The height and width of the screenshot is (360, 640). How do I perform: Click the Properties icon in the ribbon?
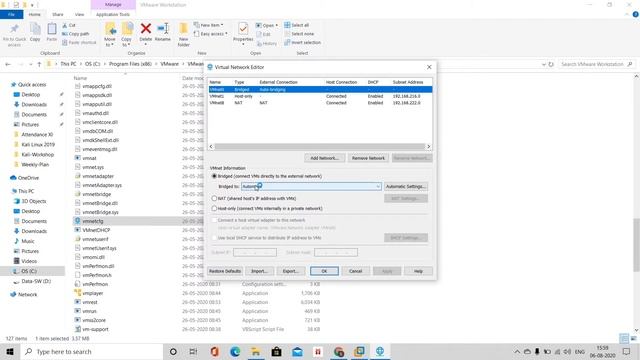click(243, 29)
